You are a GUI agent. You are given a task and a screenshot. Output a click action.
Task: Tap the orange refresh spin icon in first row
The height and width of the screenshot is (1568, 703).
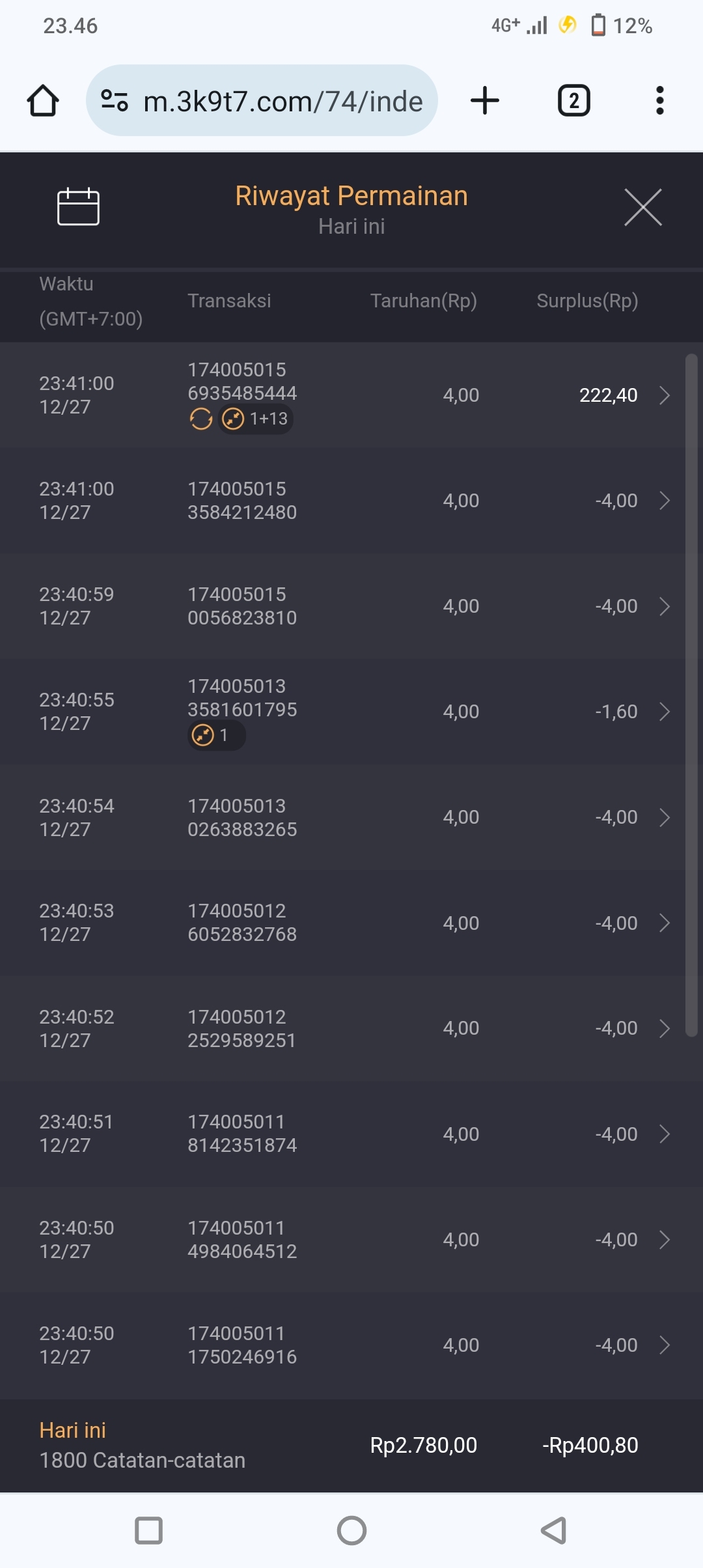(x=201, y=419)
